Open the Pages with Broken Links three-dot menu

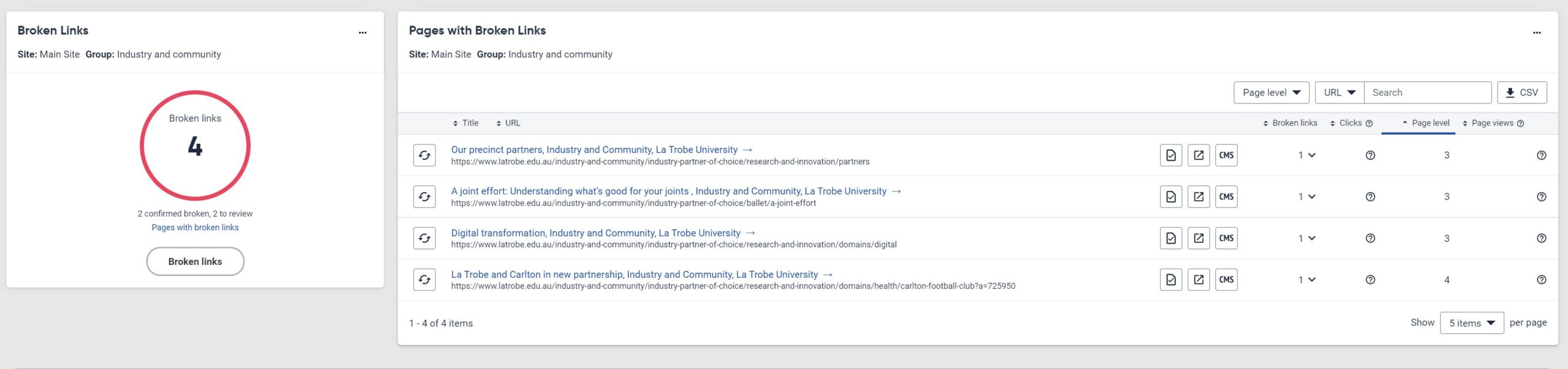tap(1536, 32)
